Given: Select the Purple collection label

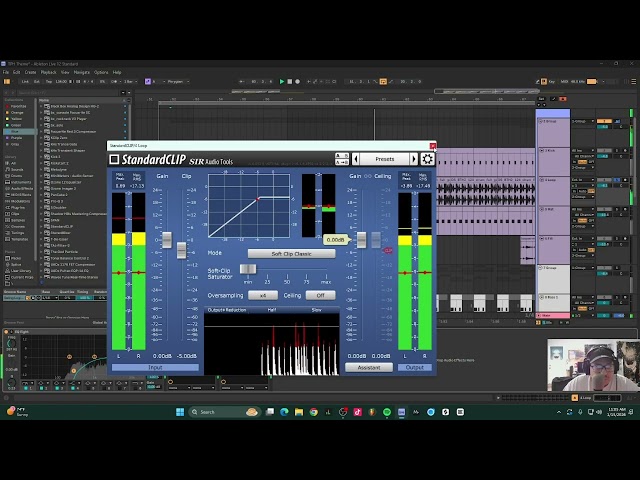Looking at the screenshot, I should [x=16, y=138].
